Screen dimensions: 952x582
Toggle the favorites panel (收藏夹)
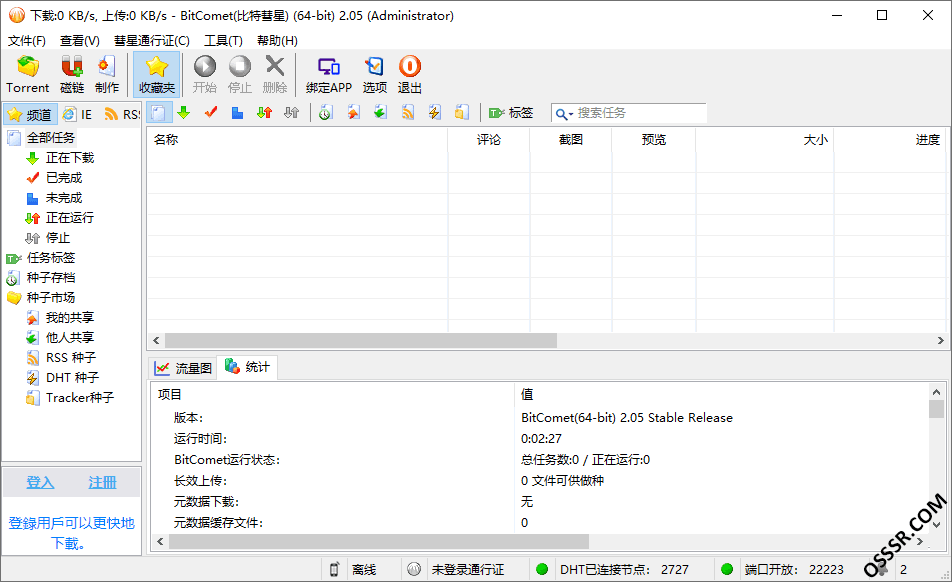coord(157,75)
